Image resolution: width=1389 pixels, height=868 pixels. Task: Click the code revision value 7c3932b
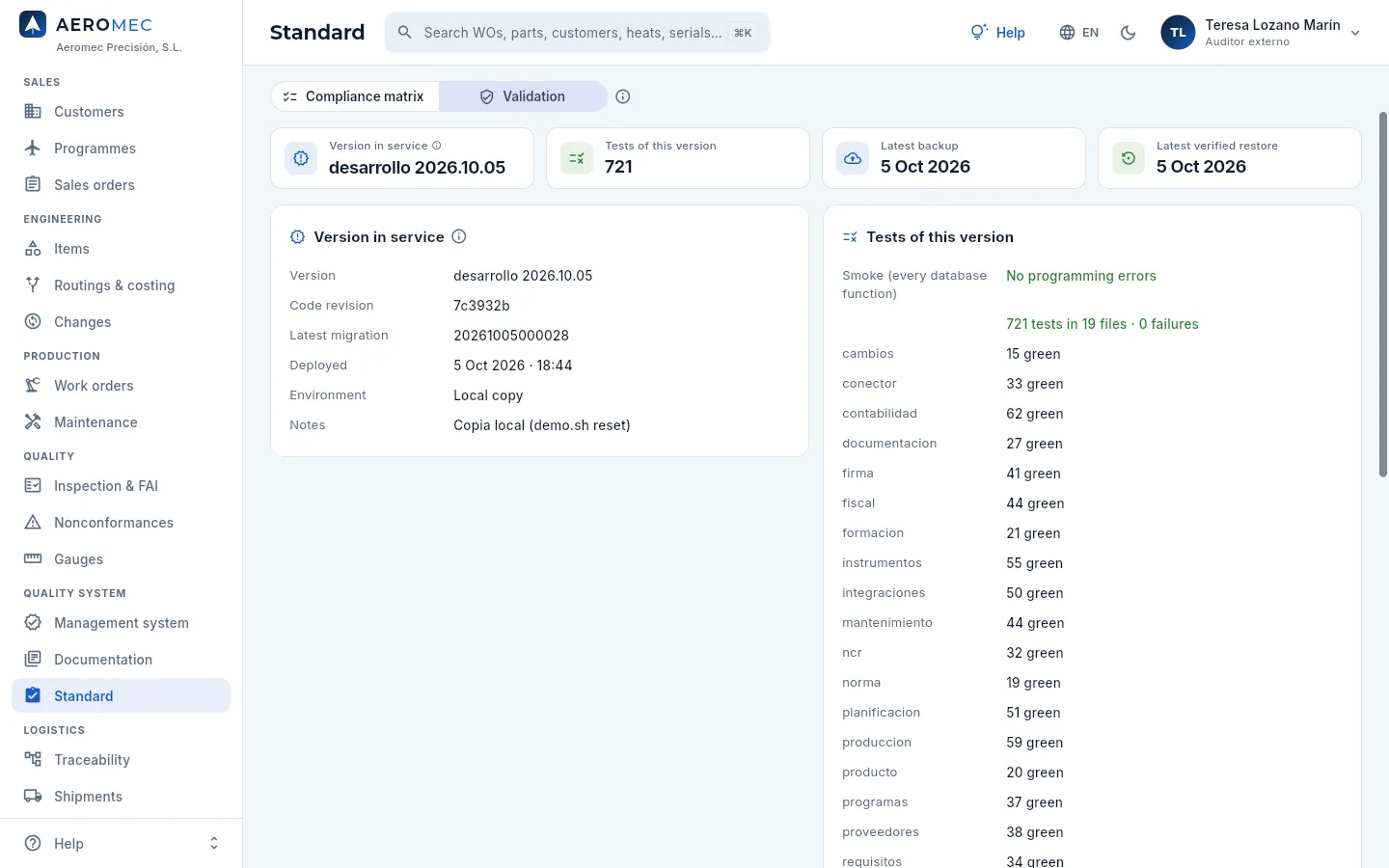coord(481,306)
